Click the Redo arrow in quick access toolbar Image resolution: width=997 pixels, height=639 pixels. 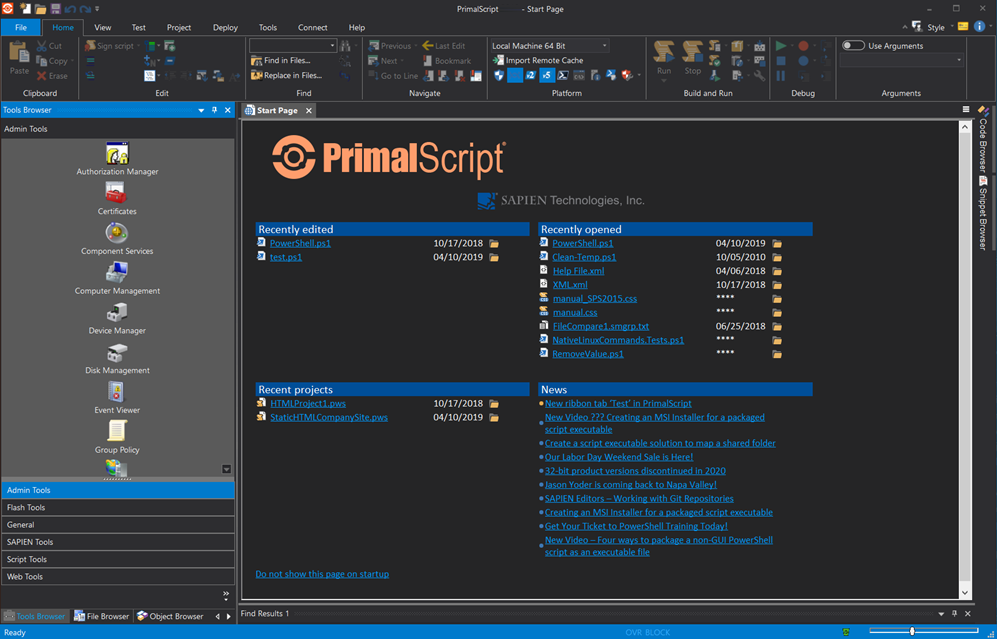(85, 9)
